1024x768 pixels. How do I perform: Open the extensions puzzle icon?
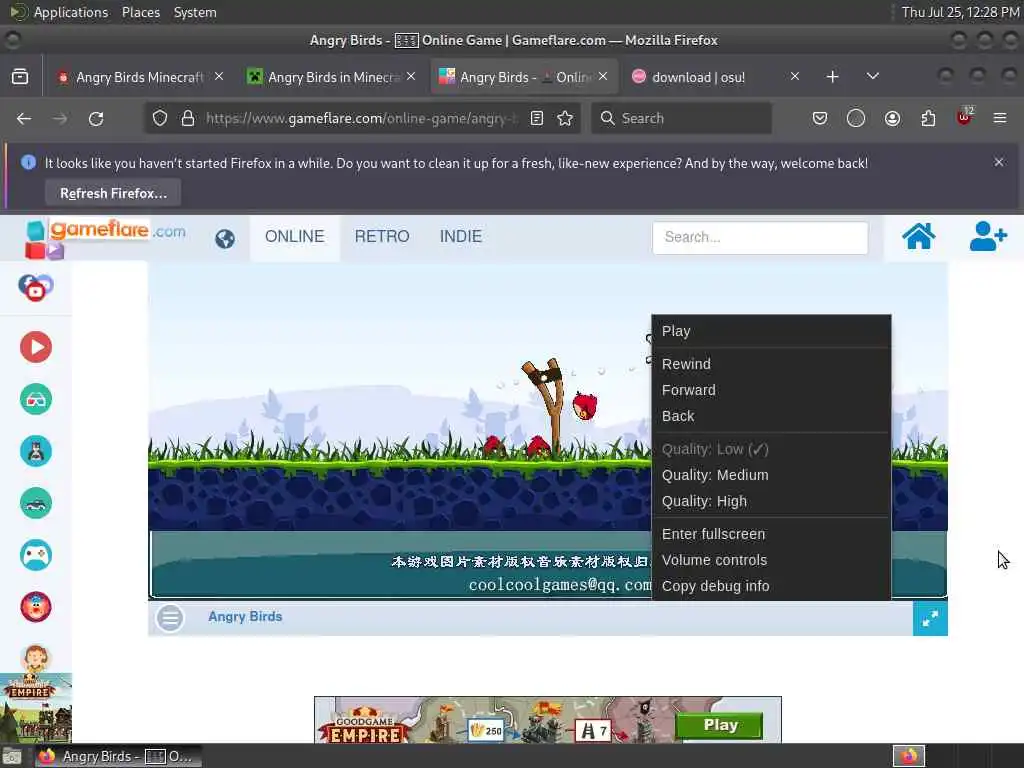[928, 118]
